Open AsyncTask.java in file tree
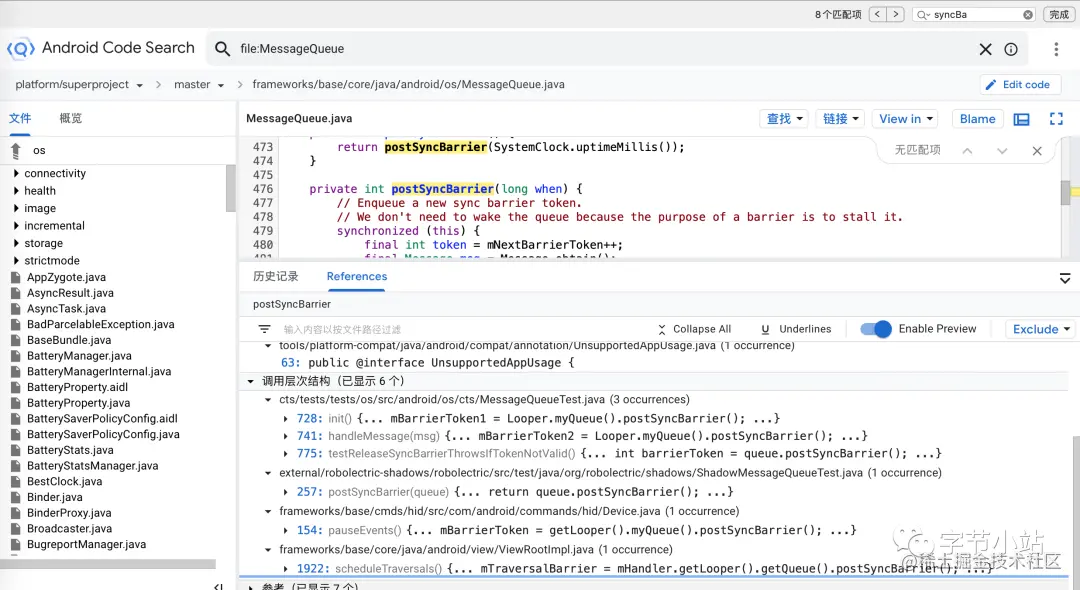Screen dimensions: 1080x590 coord(66,308)
